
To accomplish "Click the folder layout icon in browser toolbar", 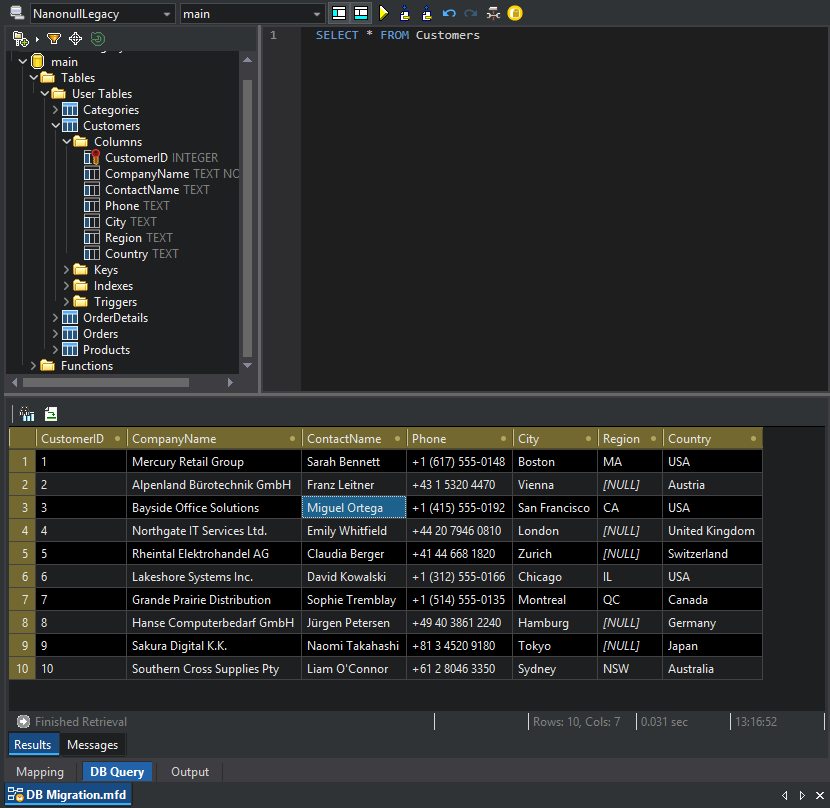I will click(x=21, y=39).
